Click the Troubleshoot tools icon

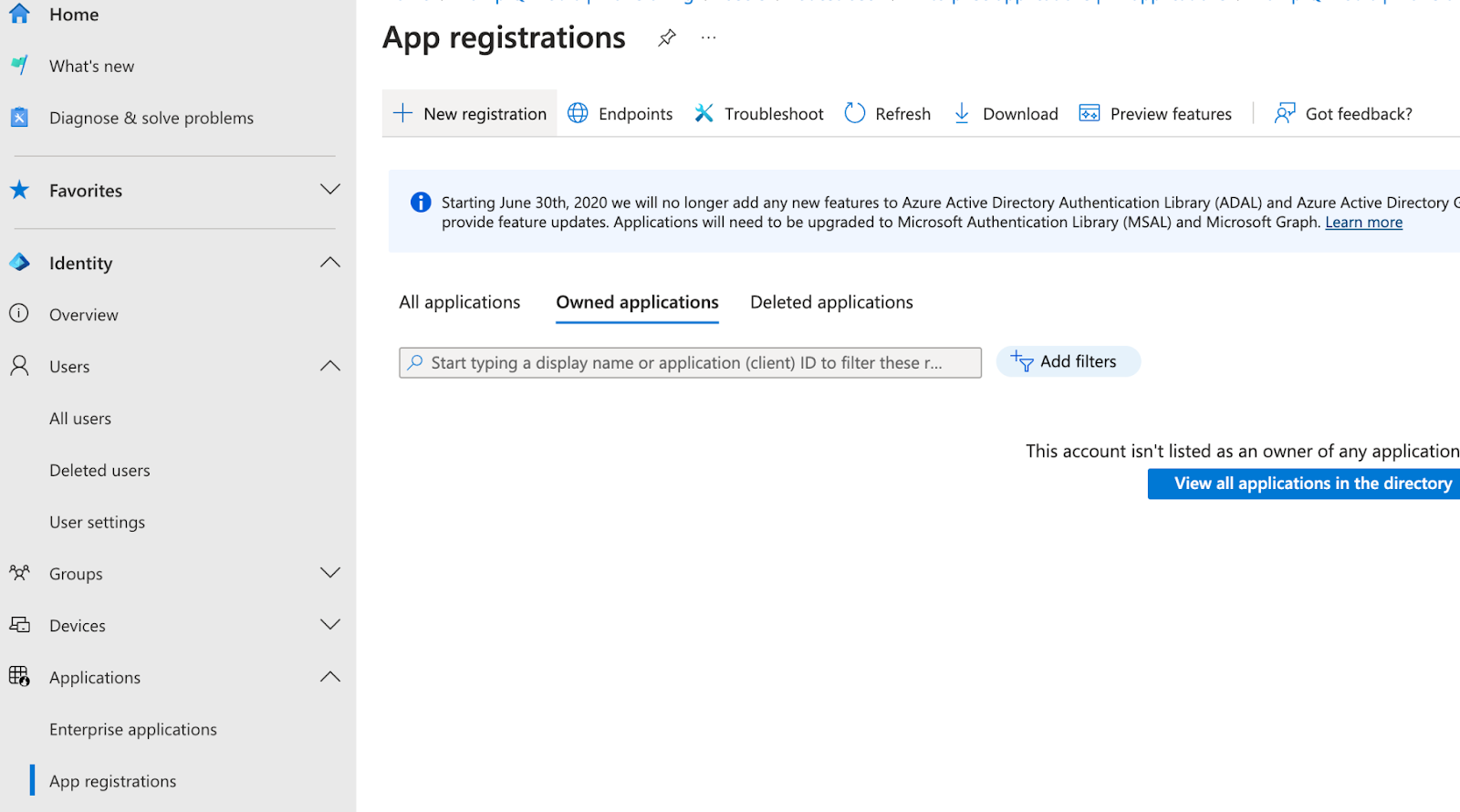click(x=704, y=113)
